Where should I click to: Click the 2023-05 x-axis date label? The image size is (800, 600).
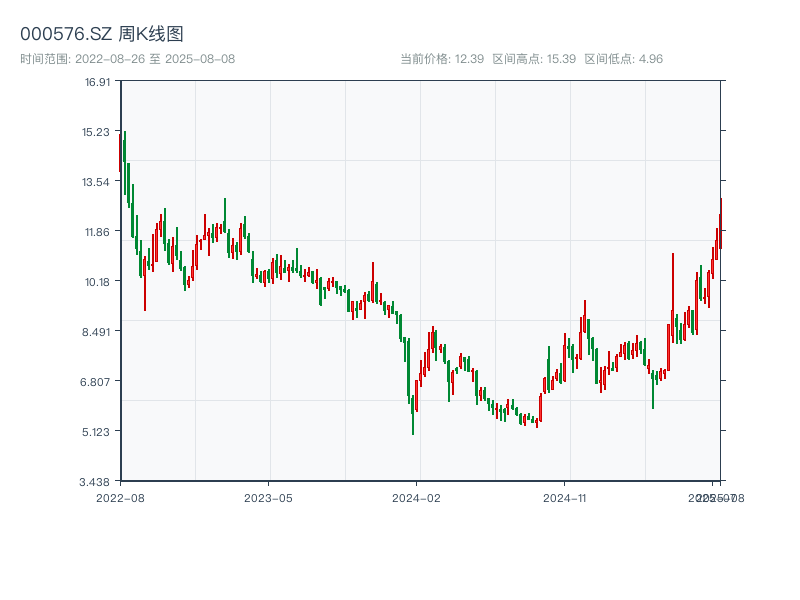pos(268,497)
